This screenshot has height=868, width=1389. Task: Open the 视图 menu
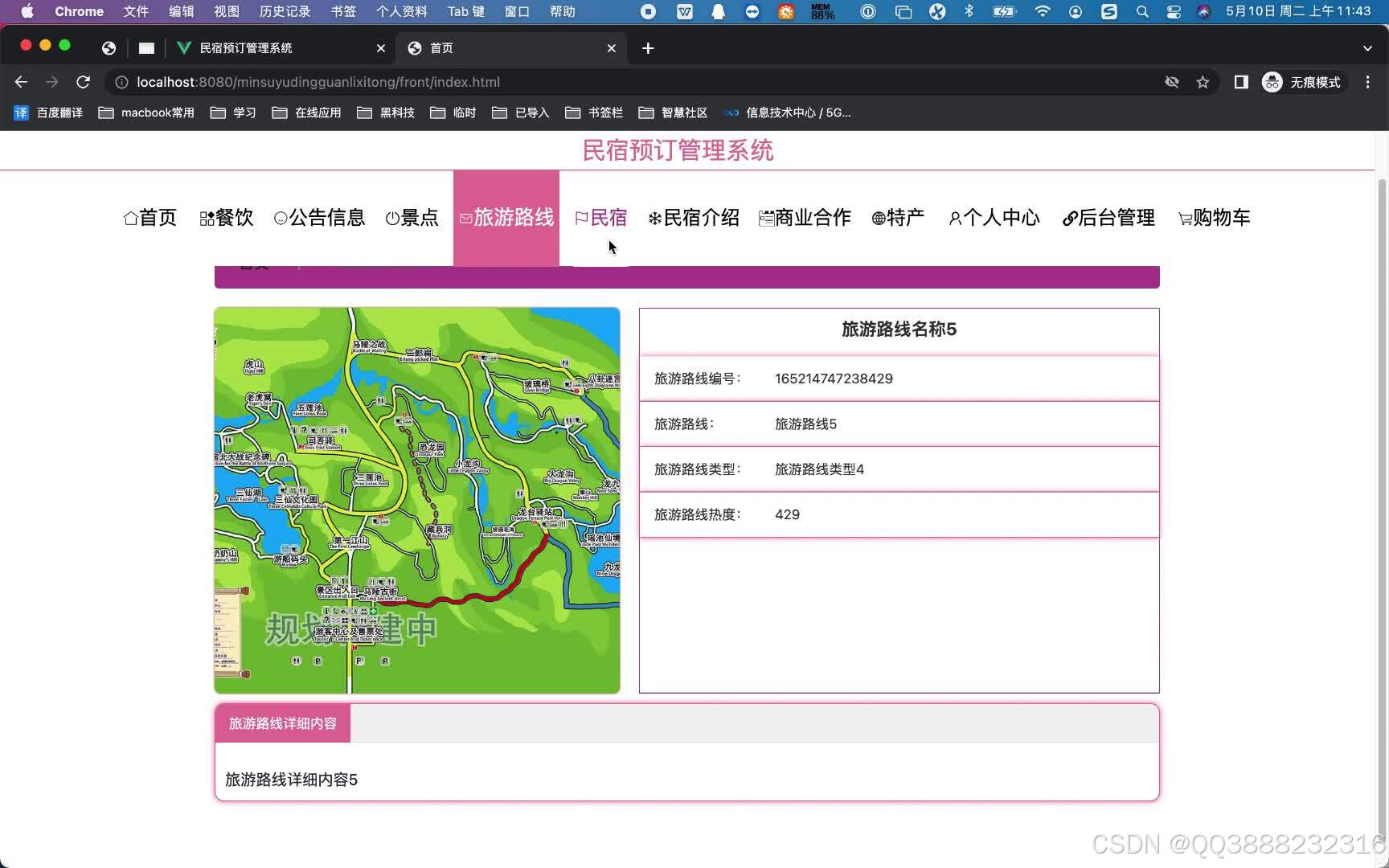227,11
